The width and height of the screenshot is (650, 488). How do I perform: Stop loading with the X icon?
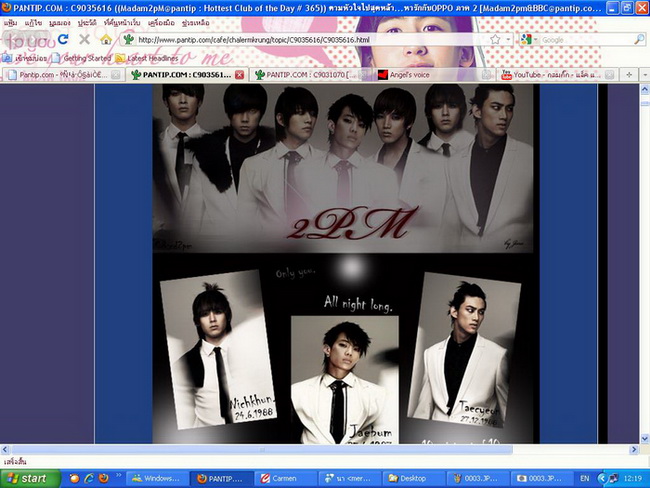tap(85, 39)
